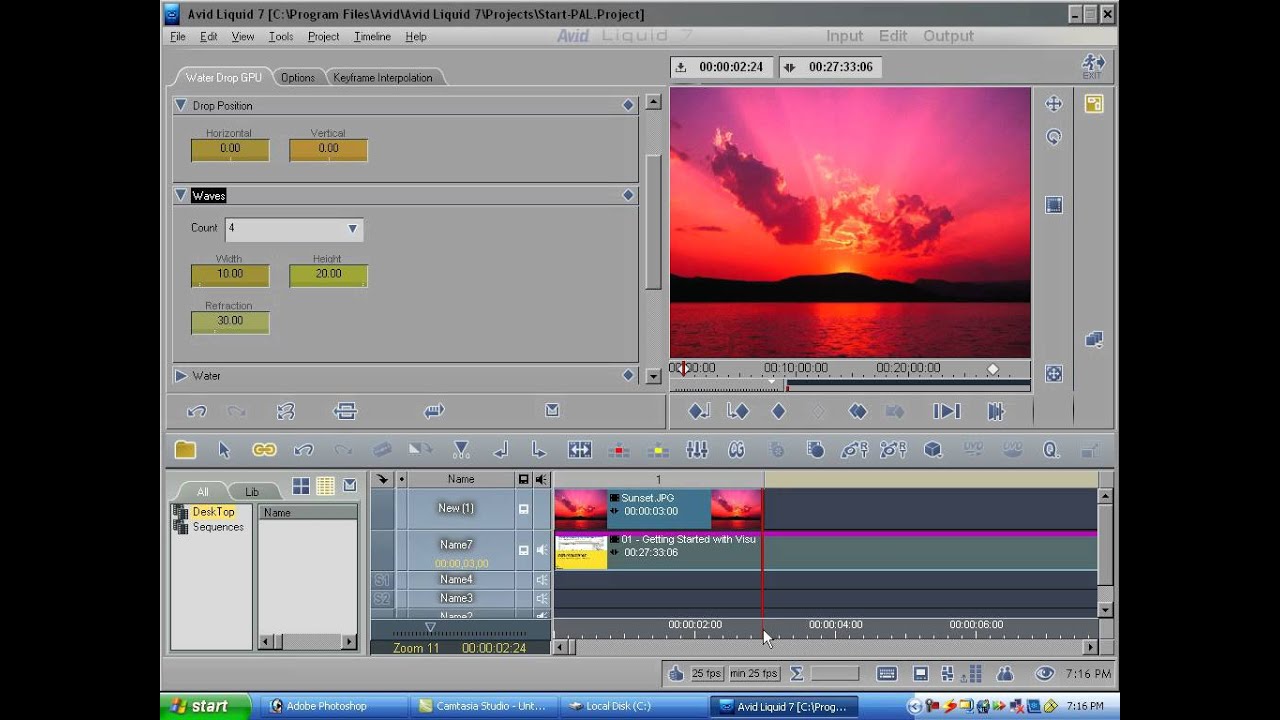Toggle Drop Position keyframe diamond

[628, 105]
